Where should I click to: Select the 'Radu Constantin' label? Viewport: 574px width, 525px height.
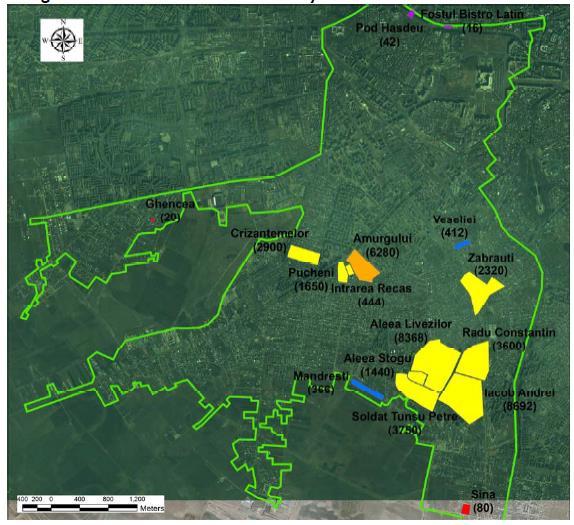(x=509, y=332)
